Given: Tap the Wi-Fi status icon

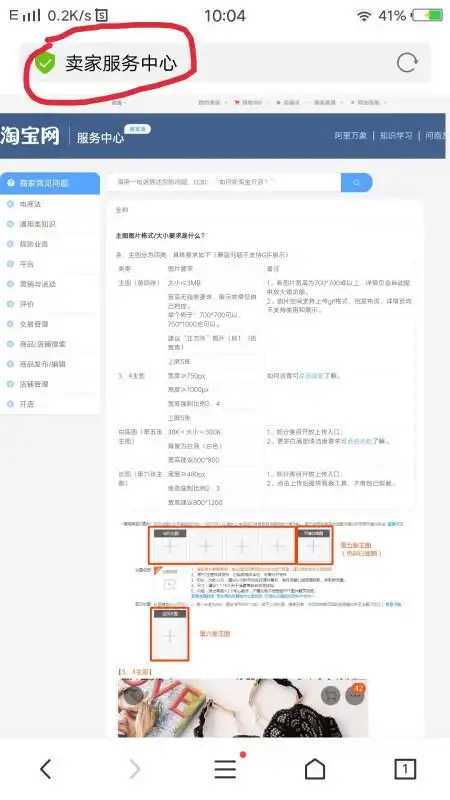Looking at the screenshot, I should (364, 15).
